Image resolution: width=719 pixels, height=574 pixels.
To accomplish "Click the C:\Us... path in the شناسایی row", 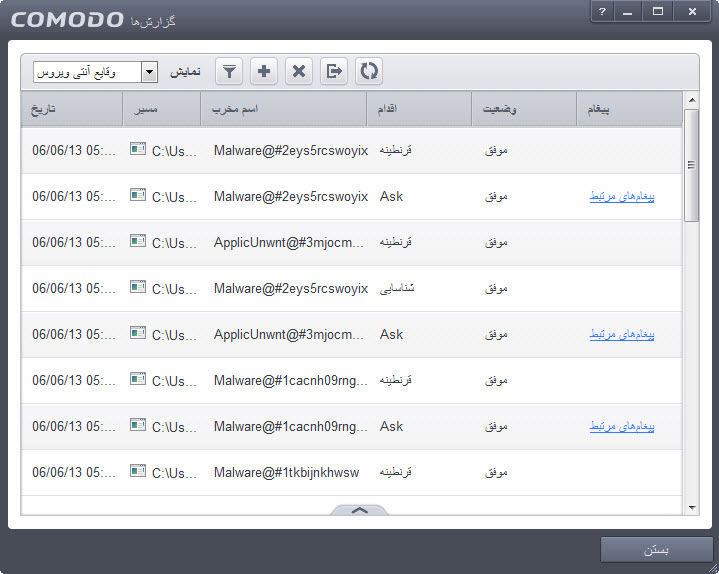I will (174, 290).
